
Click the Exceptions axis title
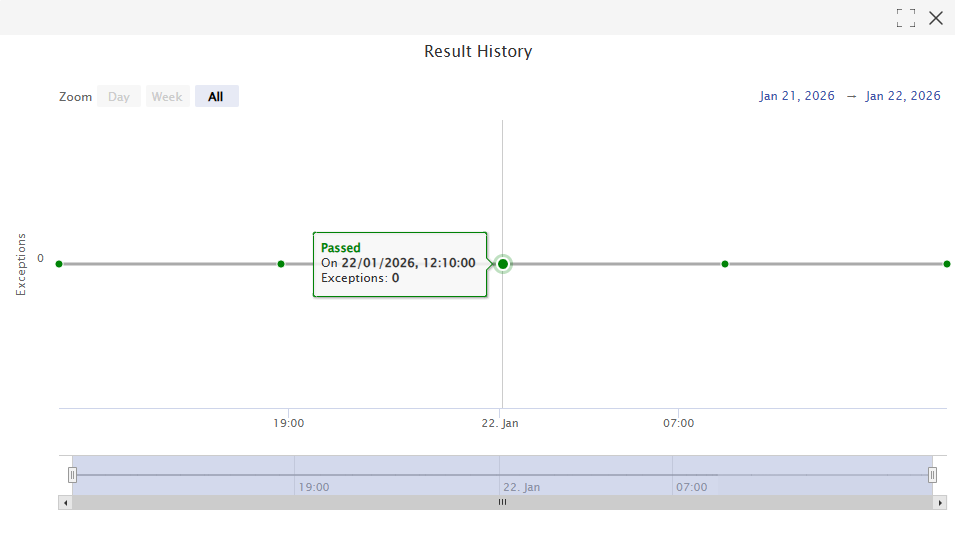tap(21, 264)
